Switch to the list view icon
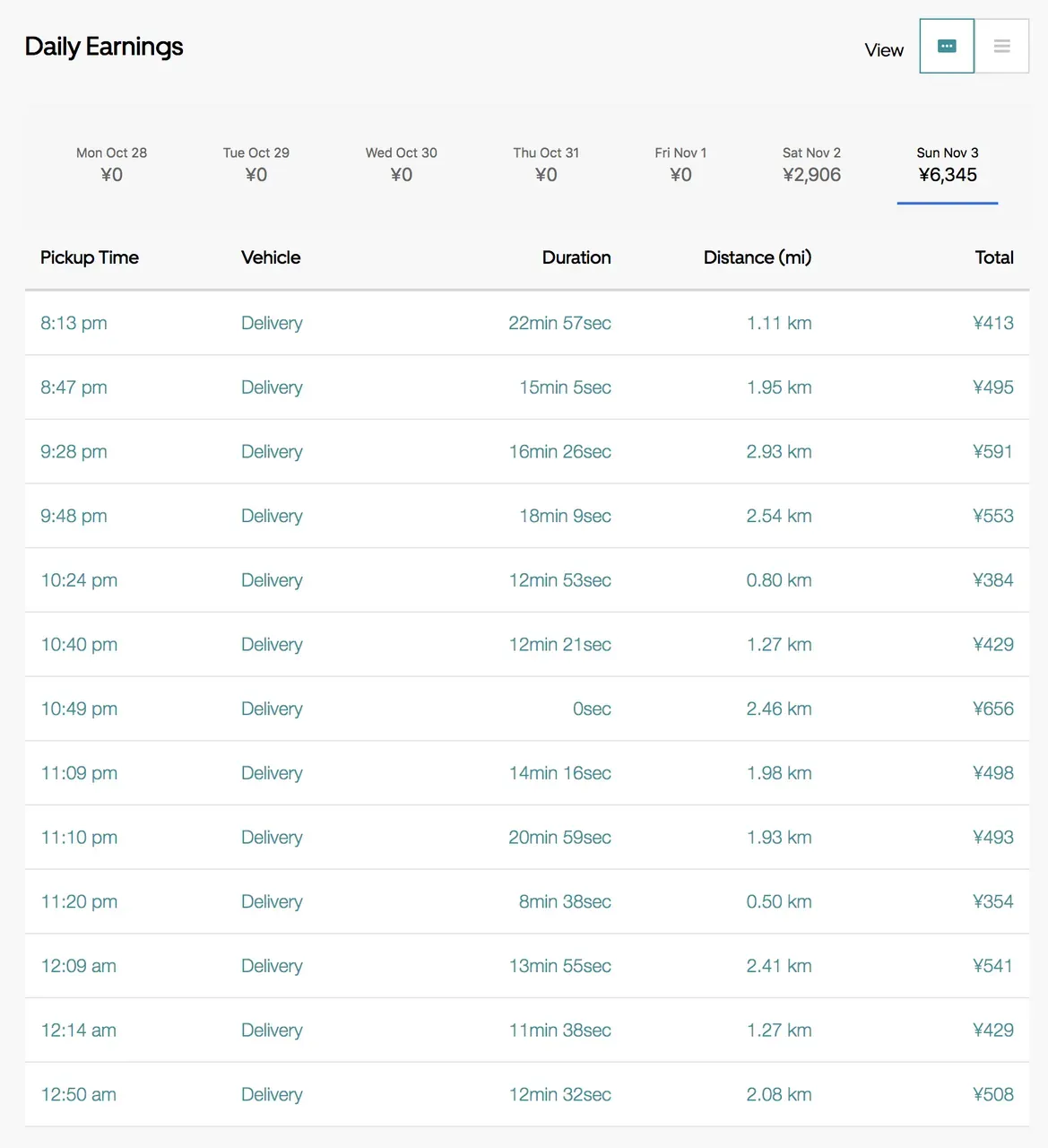 point(1001,47)
